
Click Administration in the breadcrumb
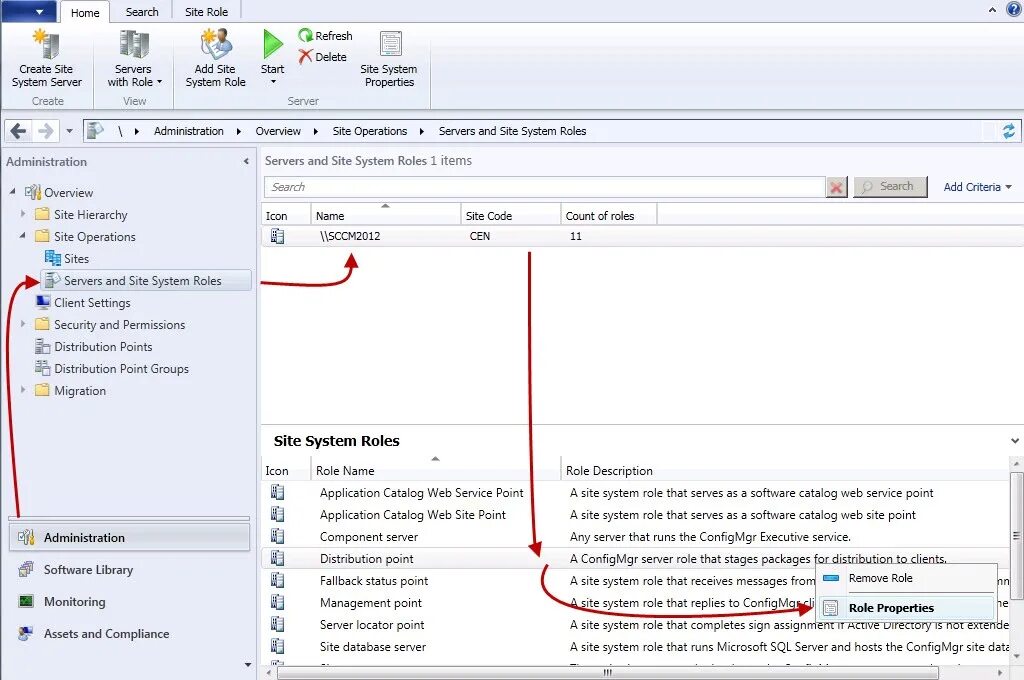pos(189,131)
